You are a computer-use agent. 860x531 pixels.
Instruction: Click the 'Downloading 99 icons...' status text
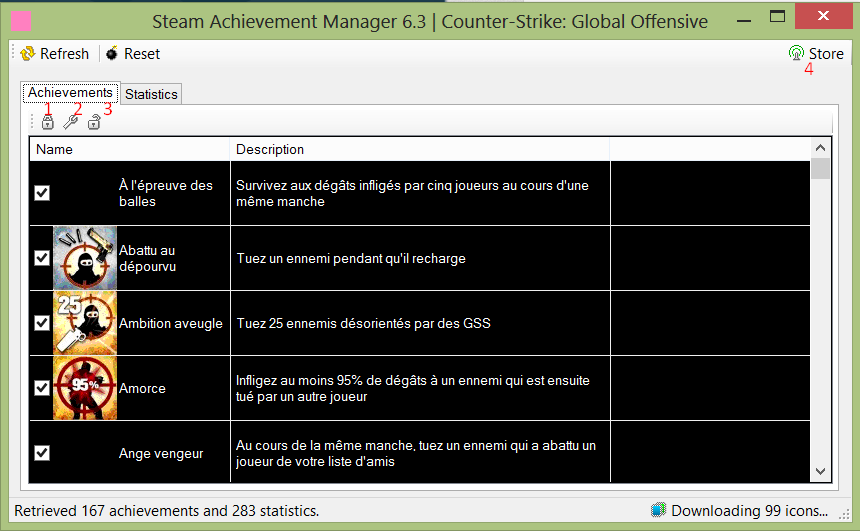coord(749,511)
